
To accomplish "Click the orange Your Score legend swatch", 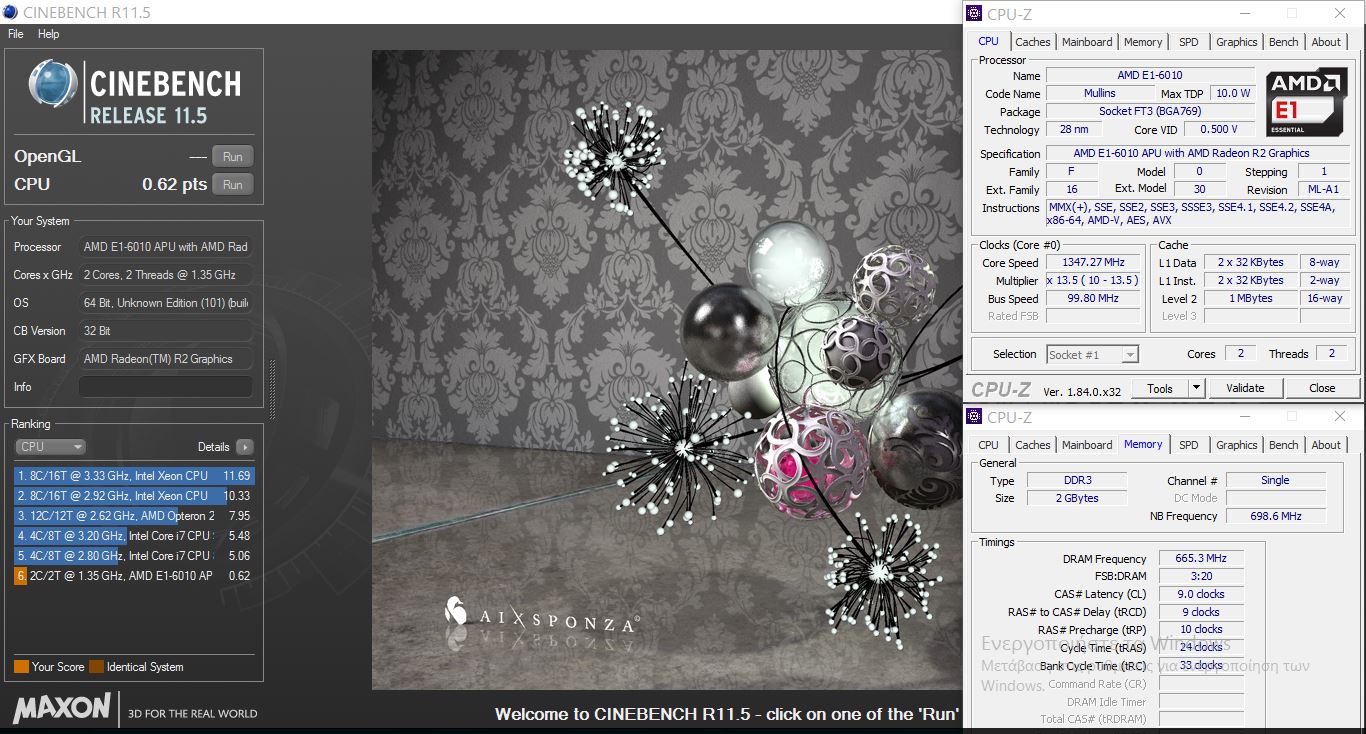I will (x=21, y=667).
